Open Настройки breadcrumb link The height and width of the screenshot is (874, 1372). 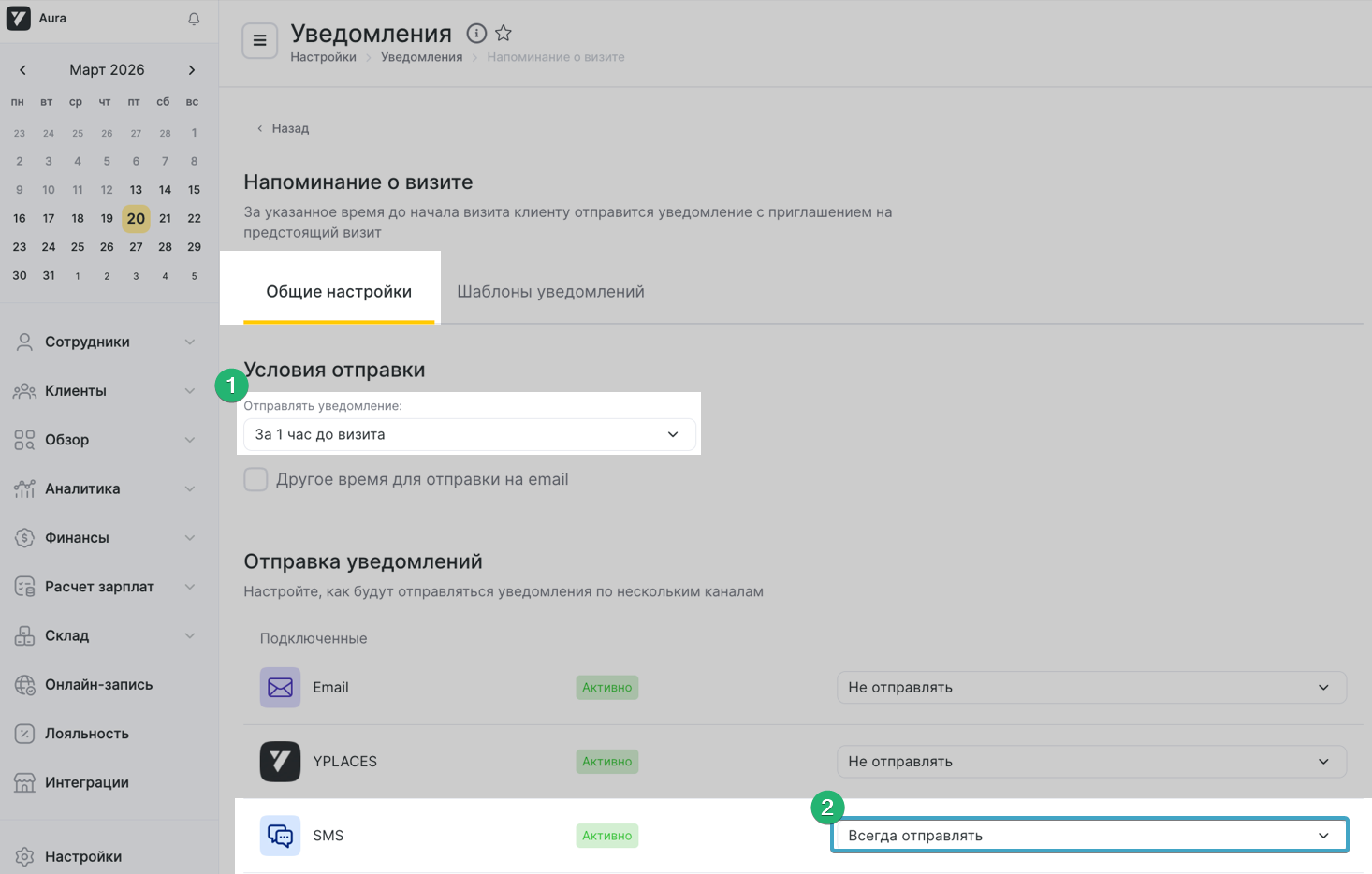tap(323, 57)
